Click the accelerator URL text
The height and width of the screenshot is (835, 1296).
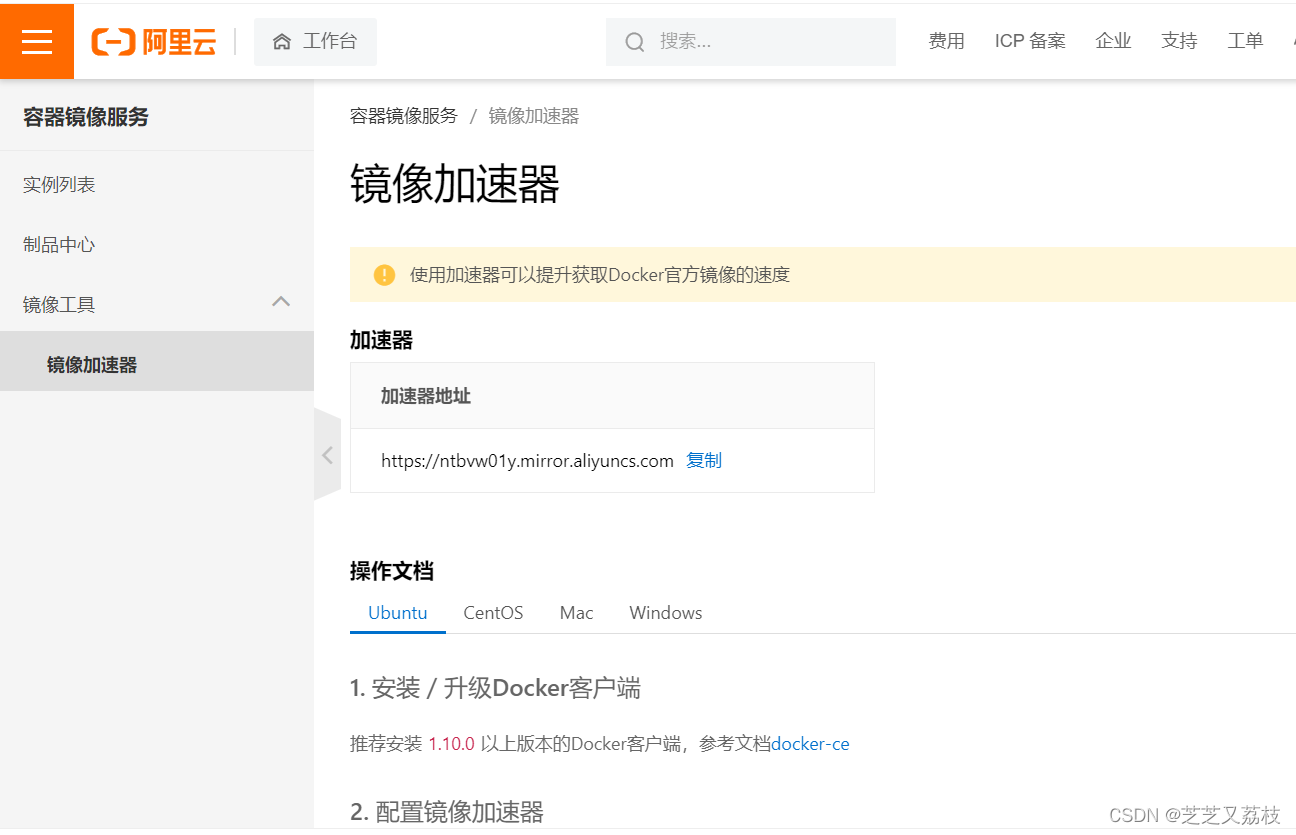click(527, 461)
